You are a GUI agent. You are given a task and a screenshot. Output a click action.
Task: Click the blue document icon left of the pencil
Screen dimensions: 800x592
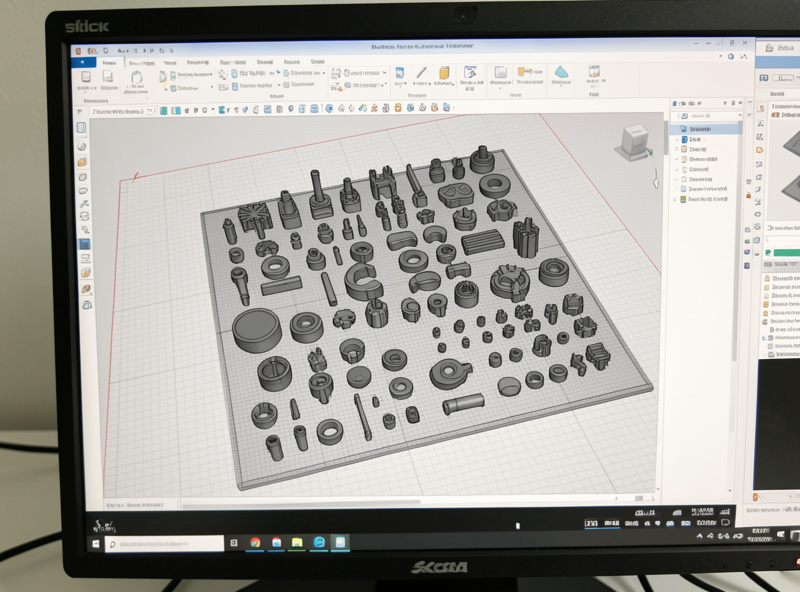point(399,72)
